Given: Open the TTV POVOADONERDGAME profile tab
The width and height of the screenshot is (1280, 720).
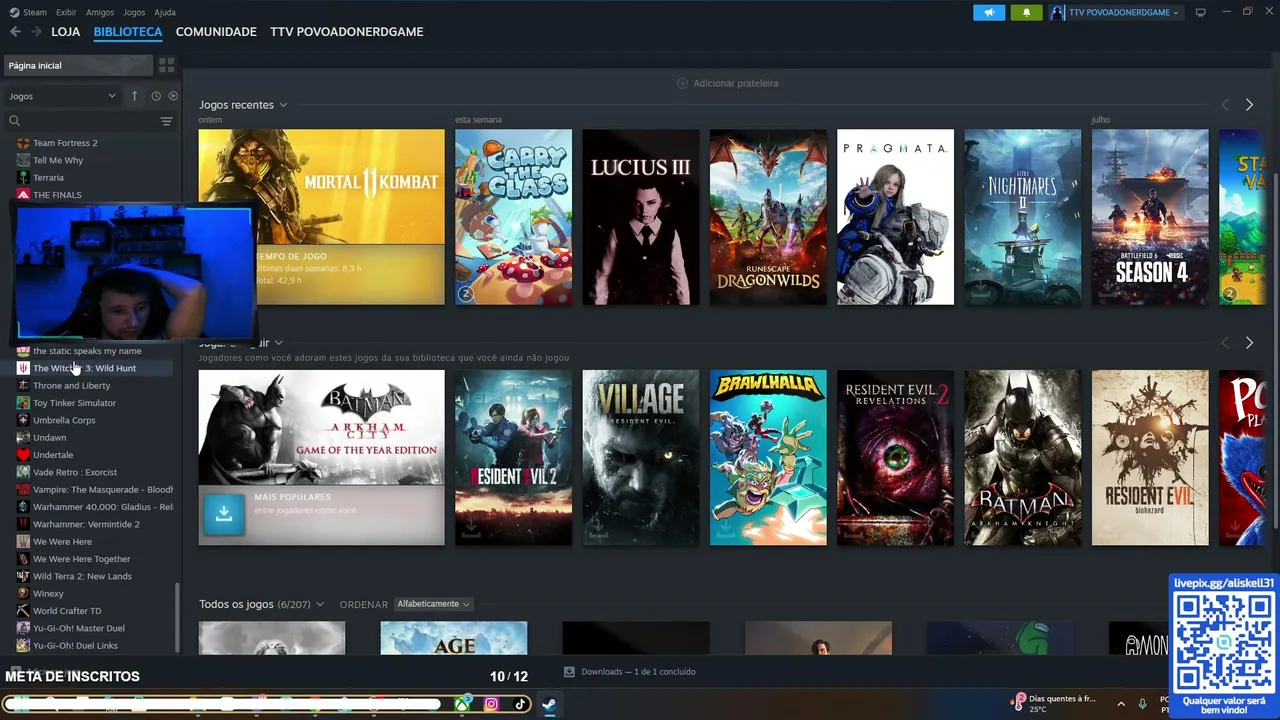Looking at the screenshot, I should pyautogui.click(x=347, y=32).
